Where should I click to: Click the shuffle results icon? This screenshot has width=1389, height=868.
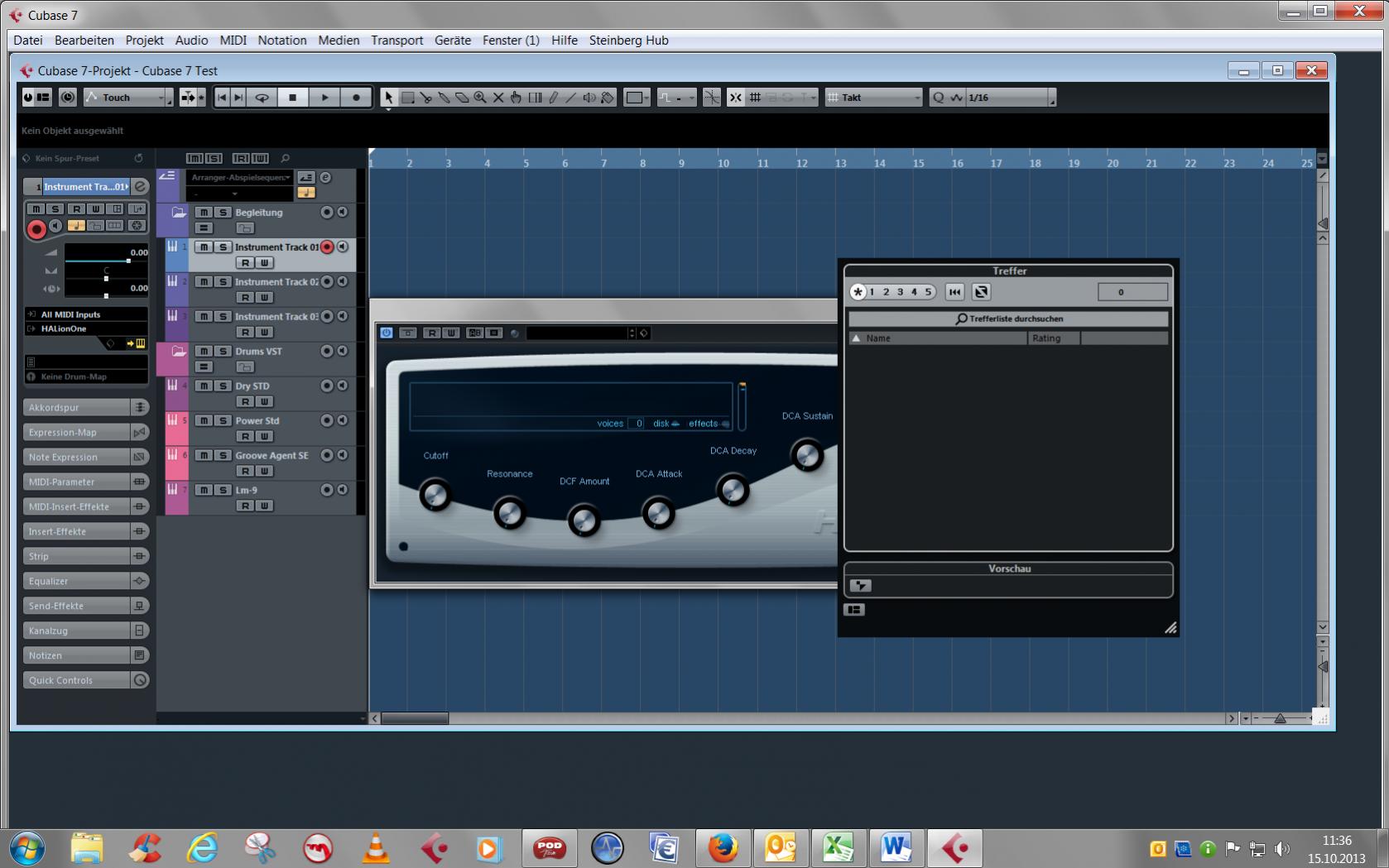pos(981,292)
